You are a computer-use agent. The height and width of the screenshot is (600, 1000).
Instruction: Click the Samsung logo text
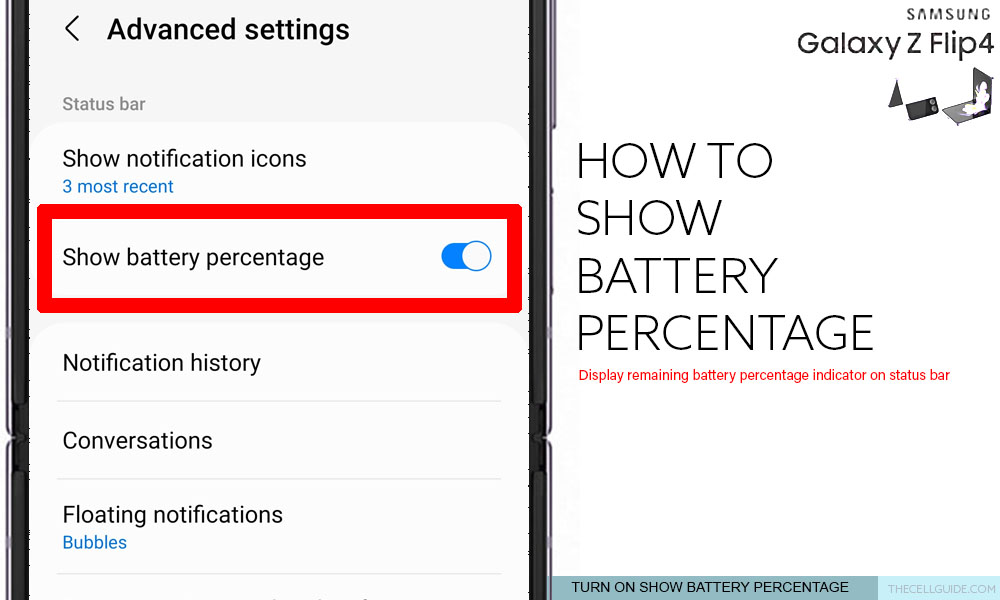[x=948, y=13]
